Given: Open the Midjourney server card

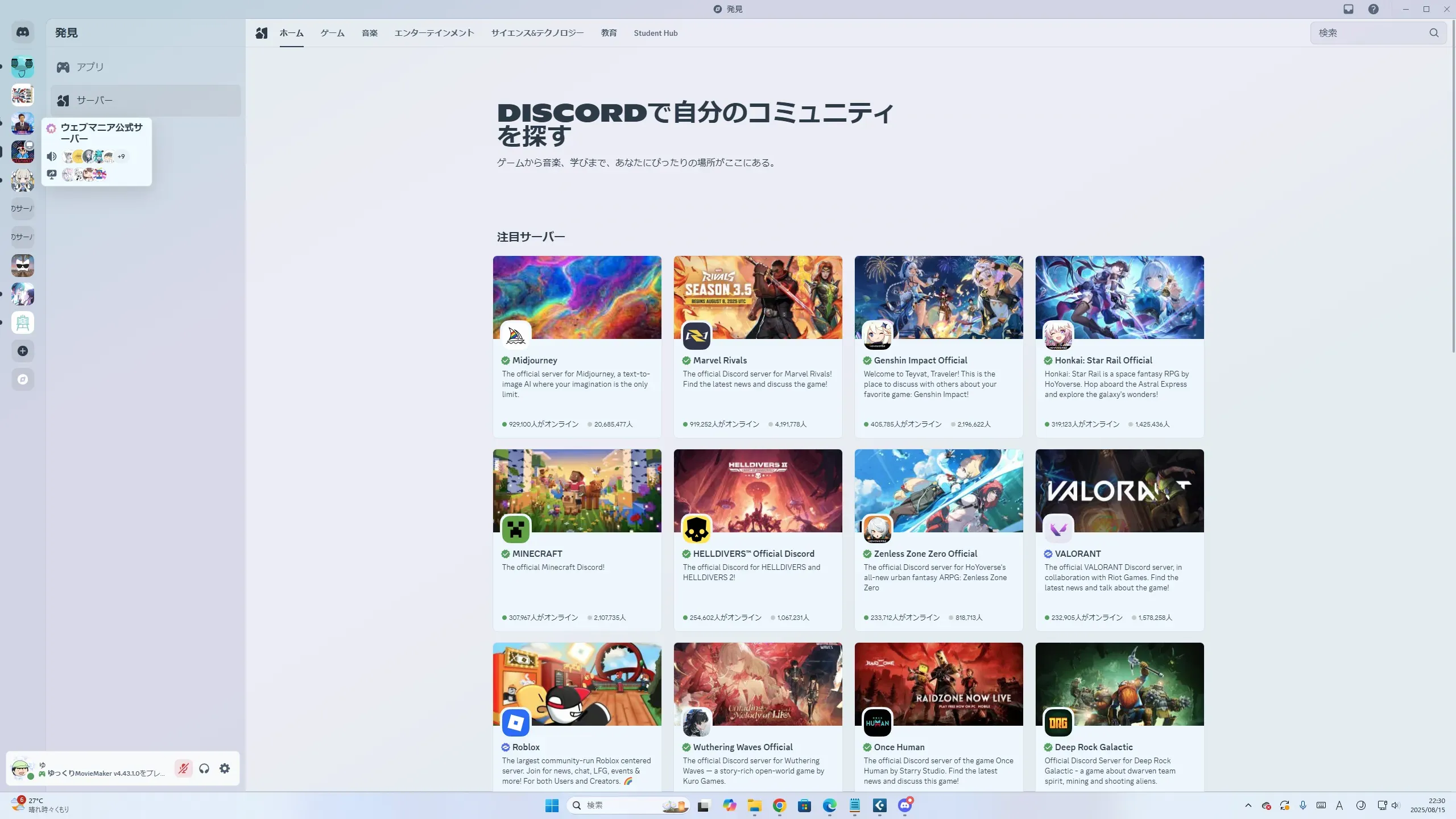Looking at the screenshot, I should 577,346.
